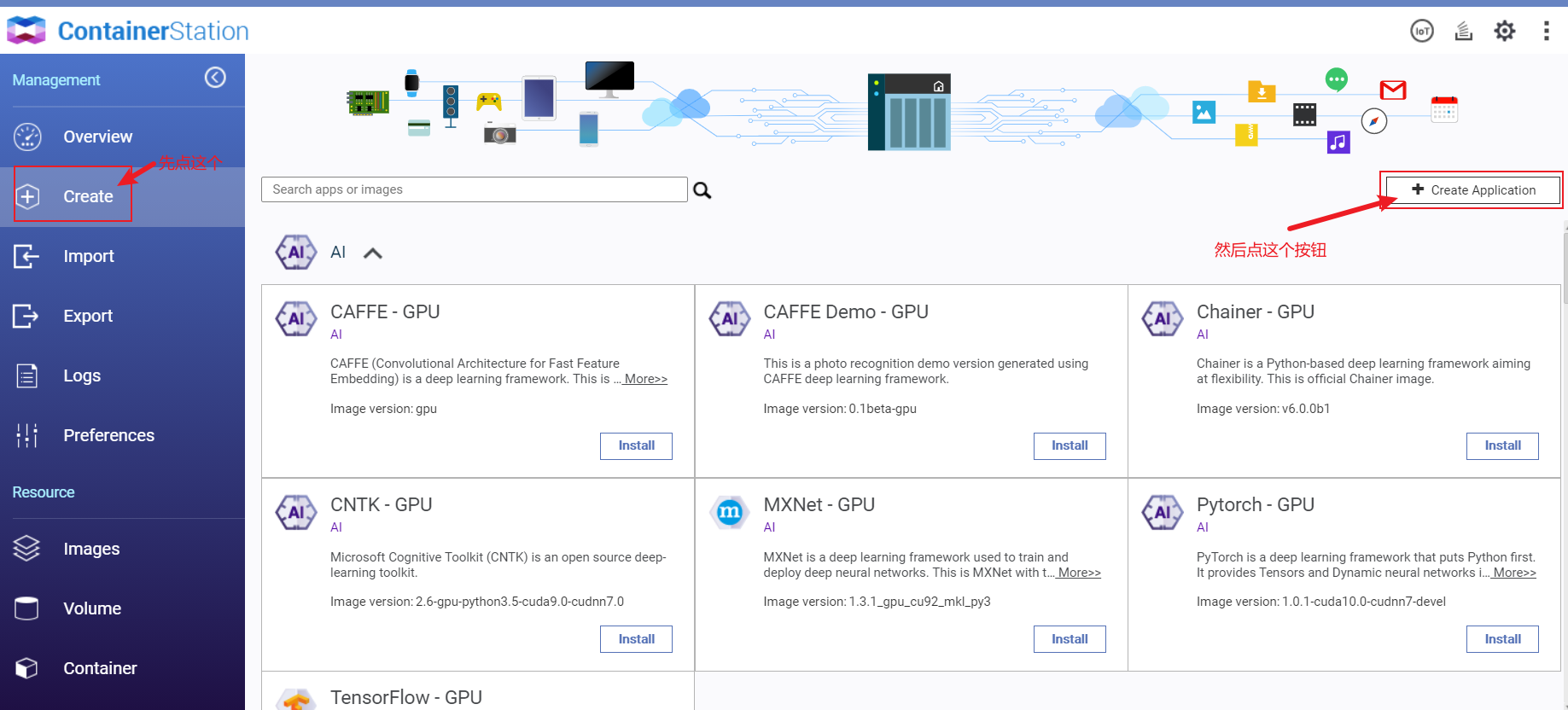Click the search magnifier icon
The image size is (1568, 710).
[x=702, y=190]
